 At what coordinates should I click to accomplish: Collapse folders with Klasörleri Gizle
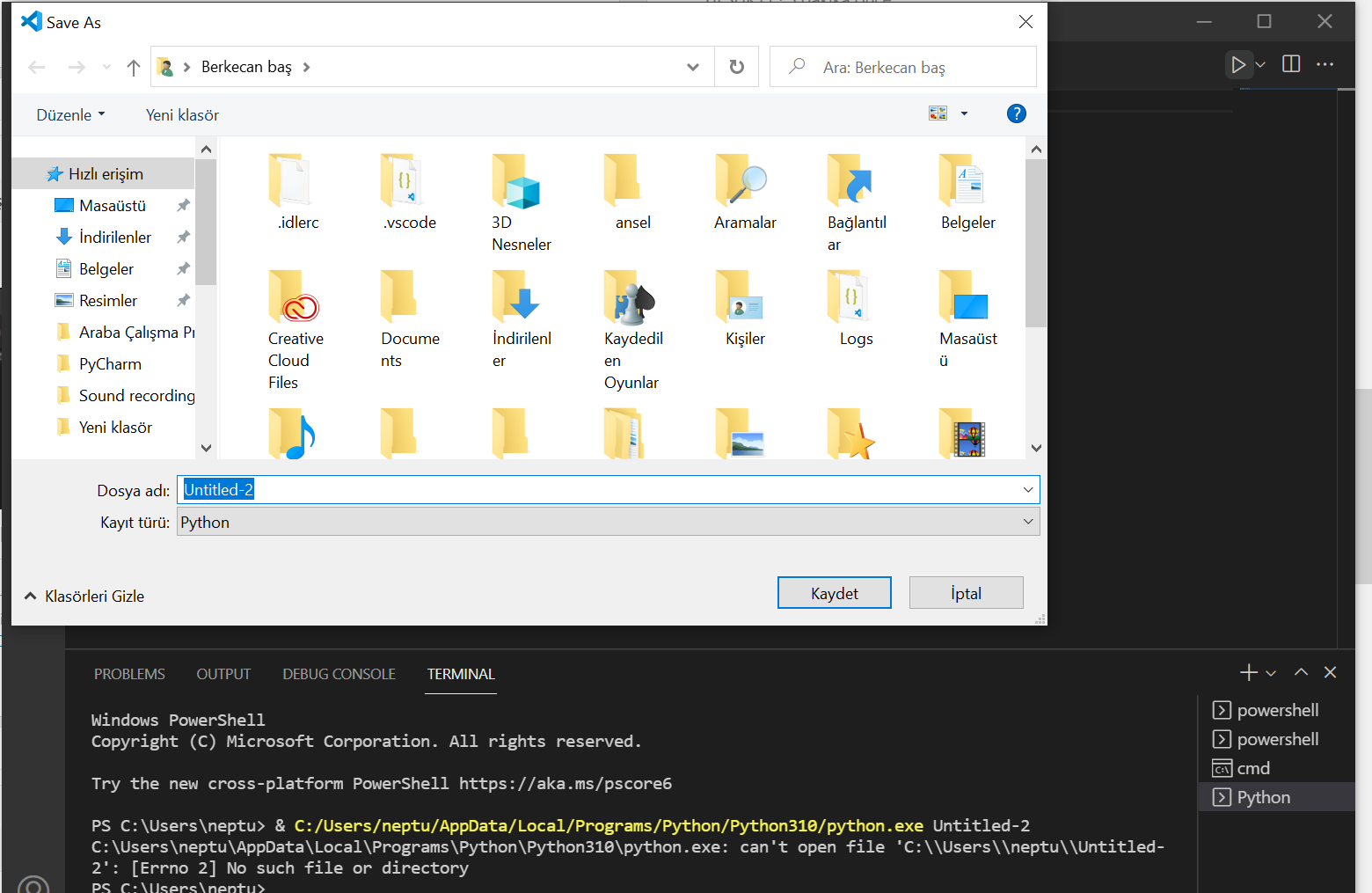pyautogui.click(x=84, y=596)
